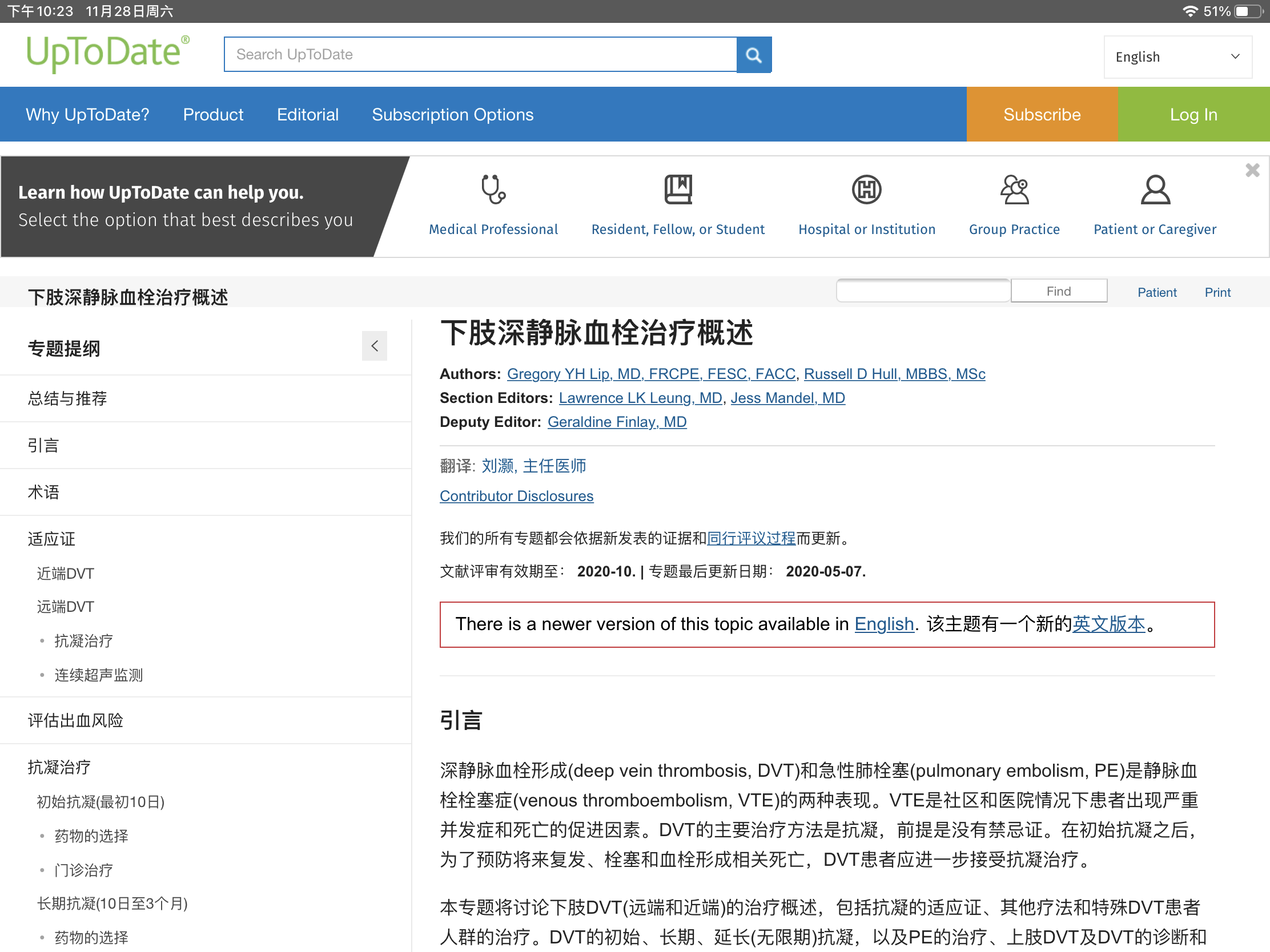The height and width of the screenshot is (952, 1270).
Task: Focus the Search UpToDate input field
Action: click(x=480, y=55)
